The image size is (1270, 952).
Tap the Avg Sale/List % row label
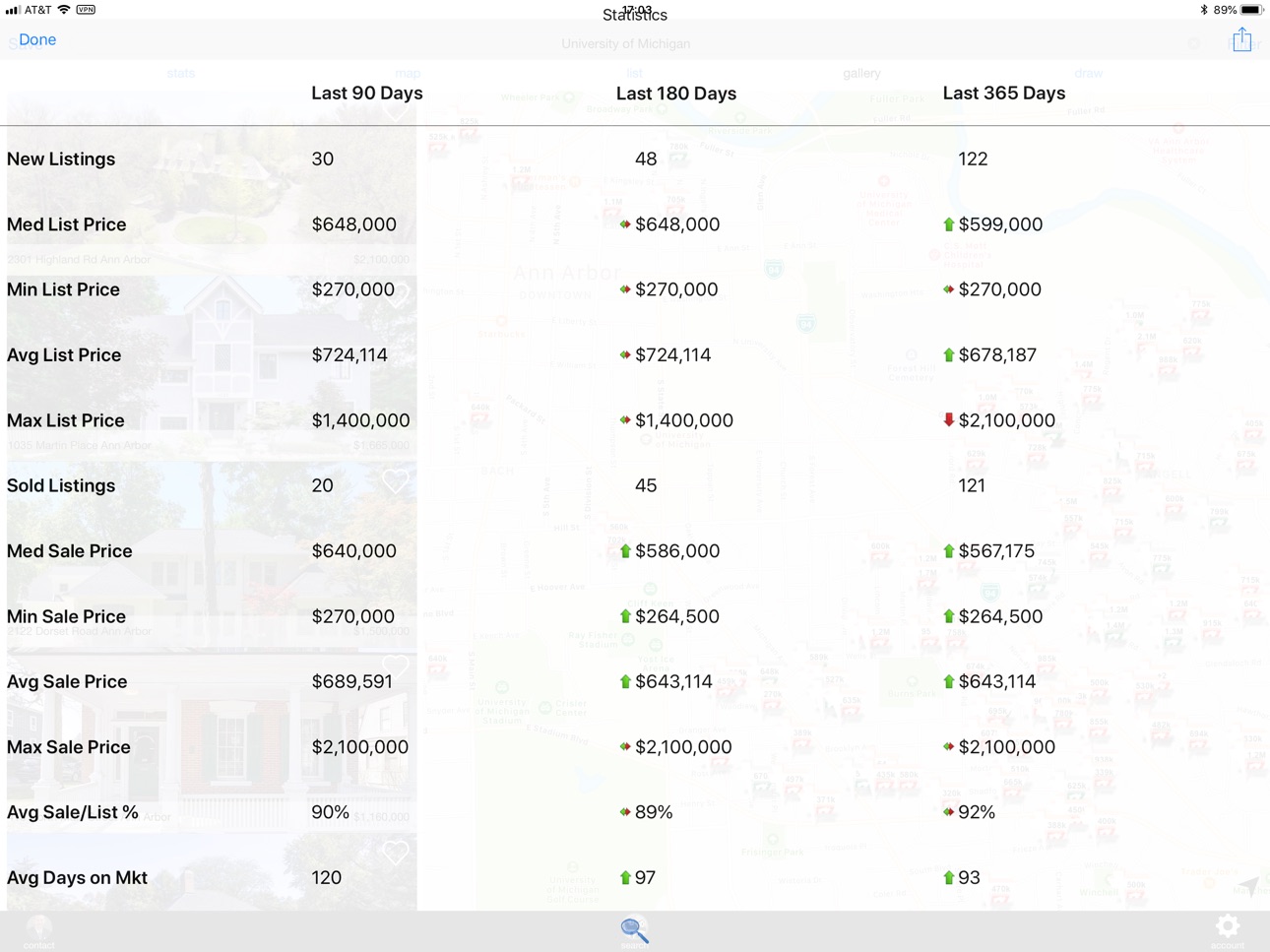pos(73,813)
